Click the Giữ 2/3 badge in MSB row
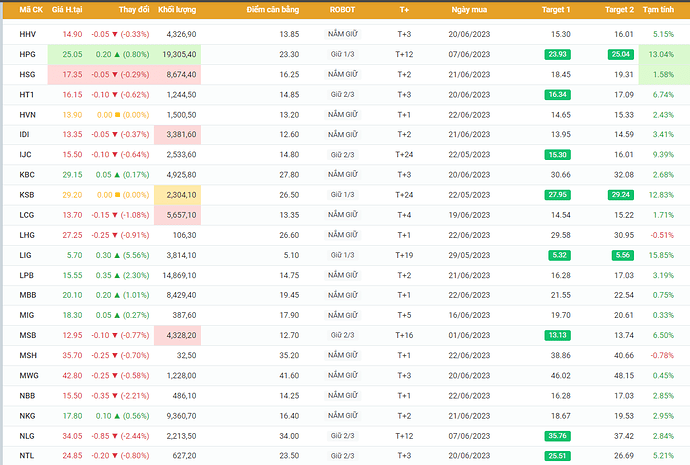Screen dimensions: 690x465 342,335
